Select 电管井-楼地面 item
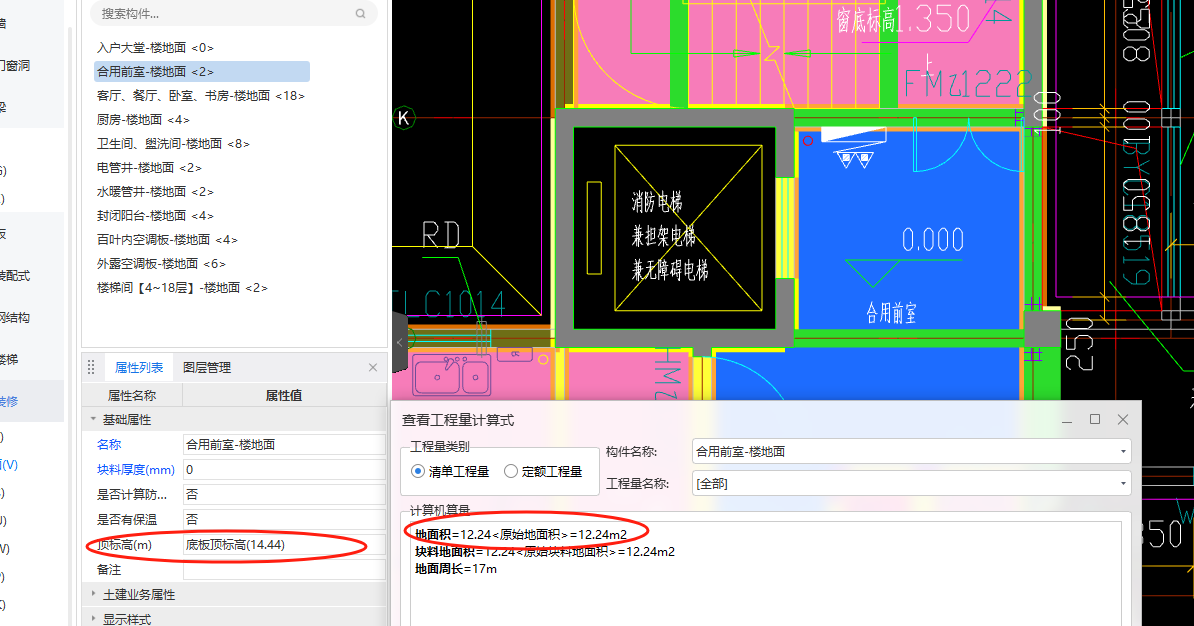Image resolution: width=1194 pixels, height=626 pixels. tap(149, 168)
